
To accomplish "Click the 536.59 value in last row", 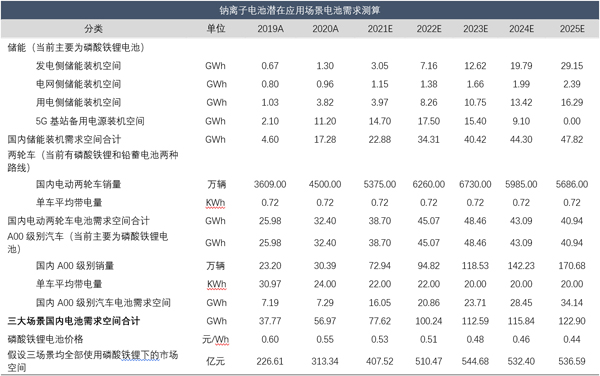I will (572, 361).
